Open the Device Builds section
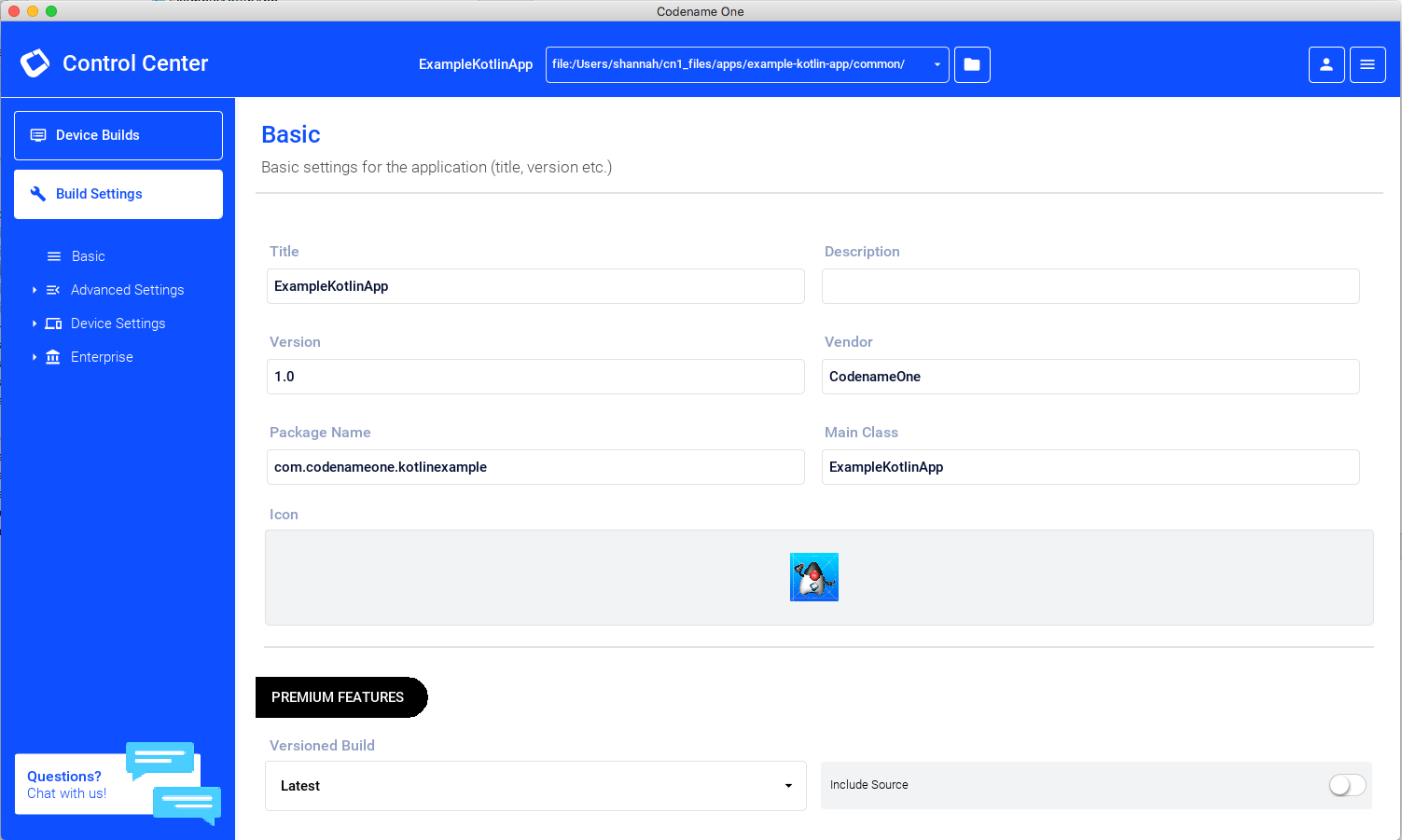The height and width of the screenshot is (840, 1402). (x=118, y=135)
